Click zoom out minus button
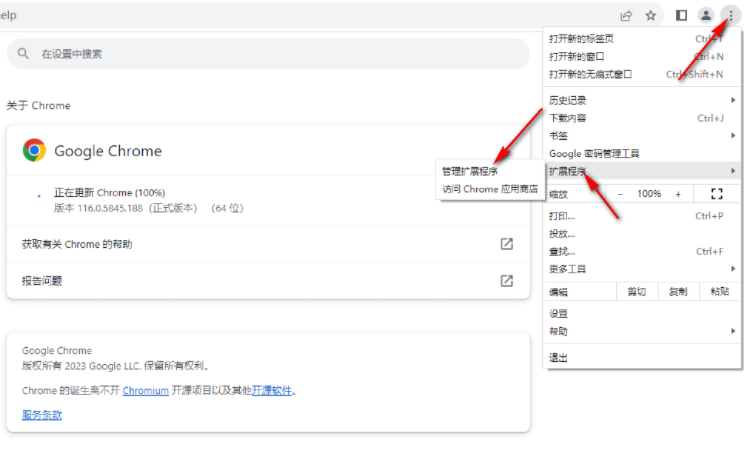This screenshot has height=474, width=744. [620, 193]
